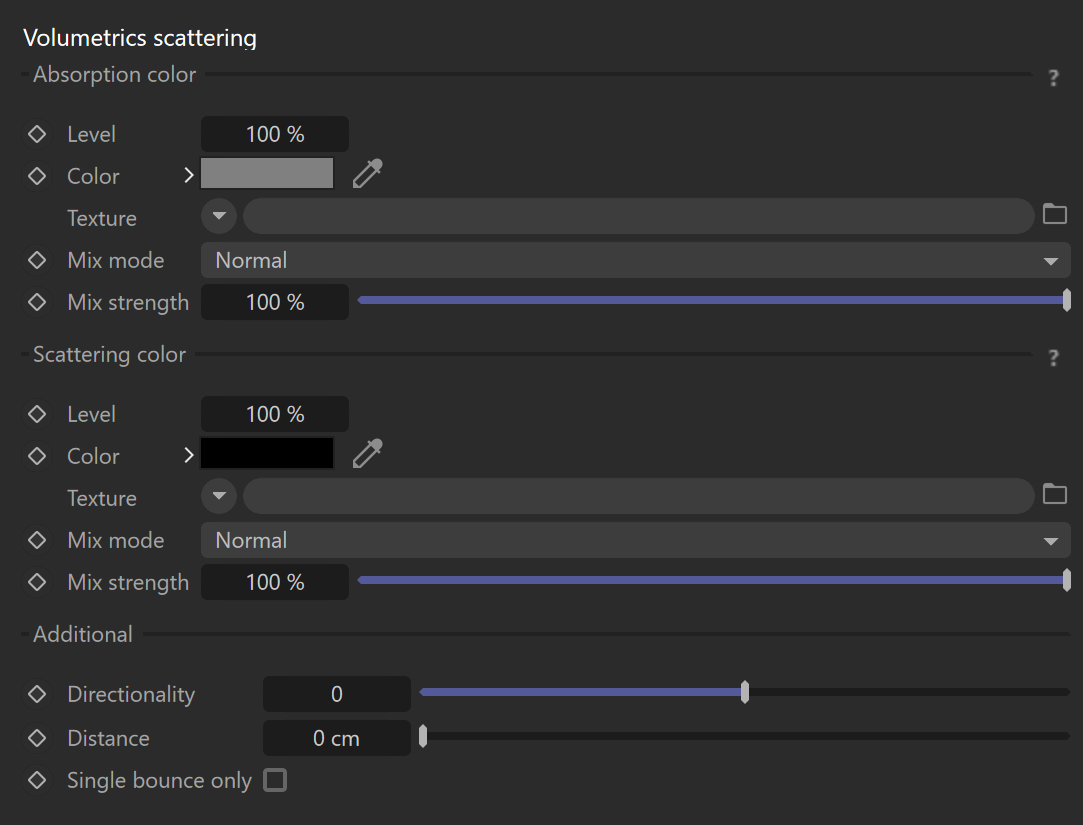This screenshot has height=825, width=1083.
Task: Browse scattering texture with folder icon
Action: [x=1054, y=494]
